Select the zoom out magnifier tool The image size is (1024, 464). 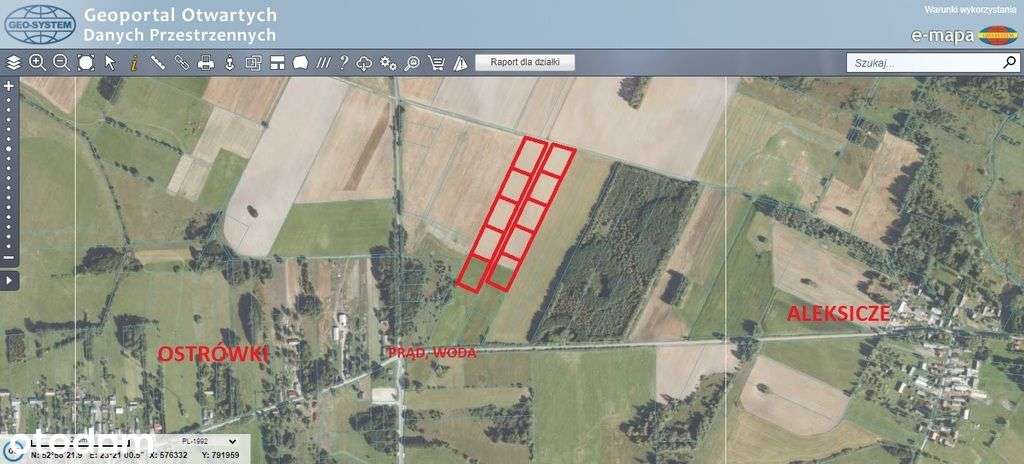(61, 63)
